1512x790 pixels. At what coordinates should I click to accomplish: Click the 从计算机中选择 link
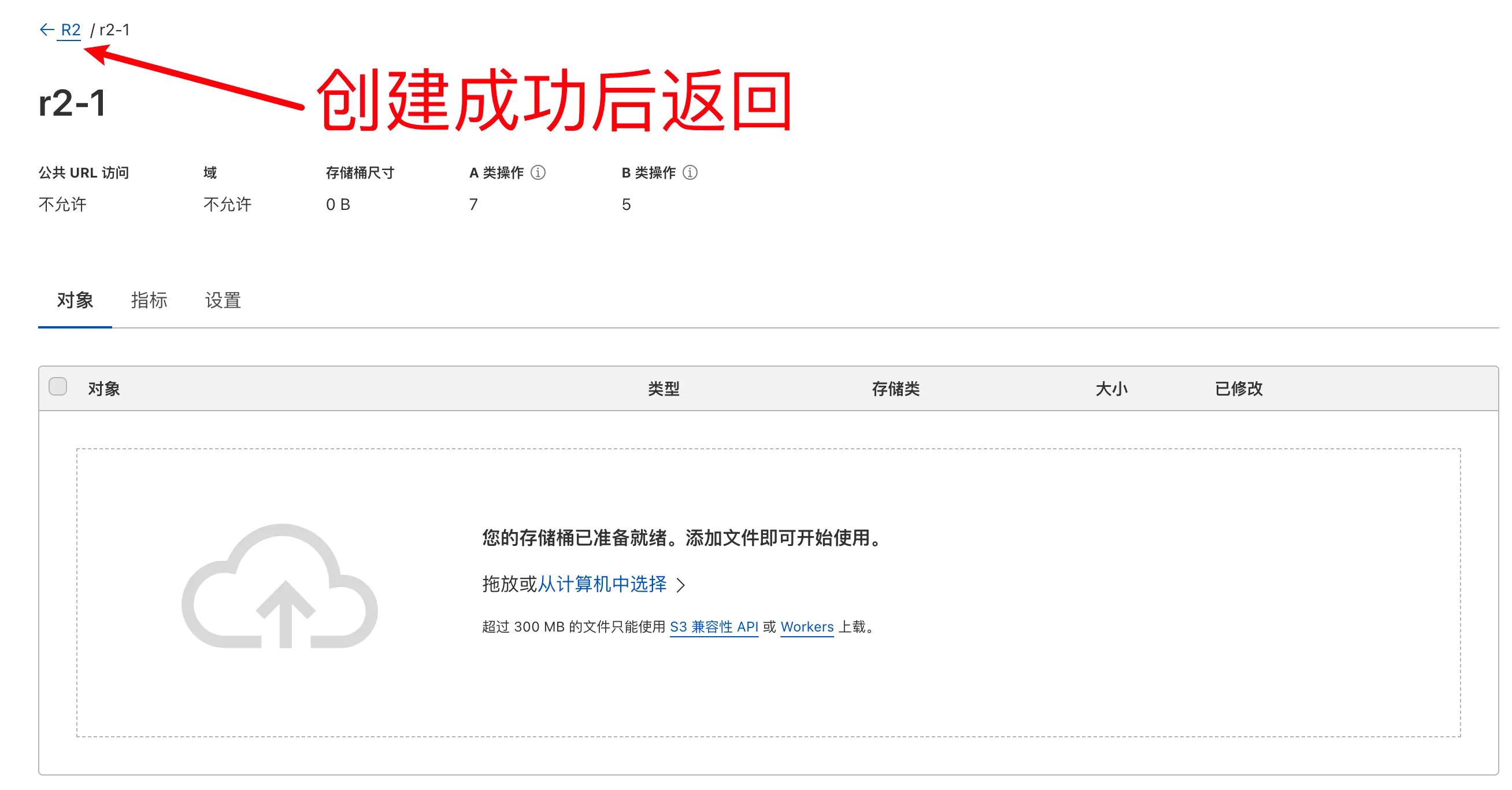(602, 584)
